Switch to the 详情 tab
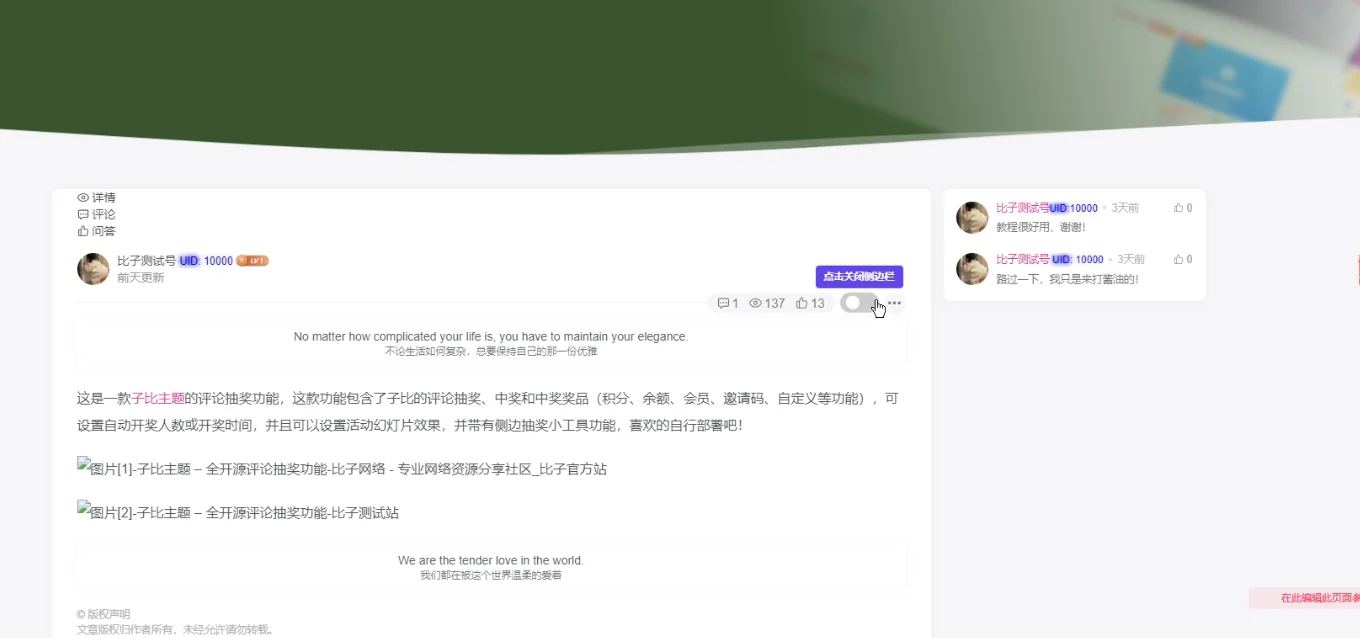 pos(96,197)
